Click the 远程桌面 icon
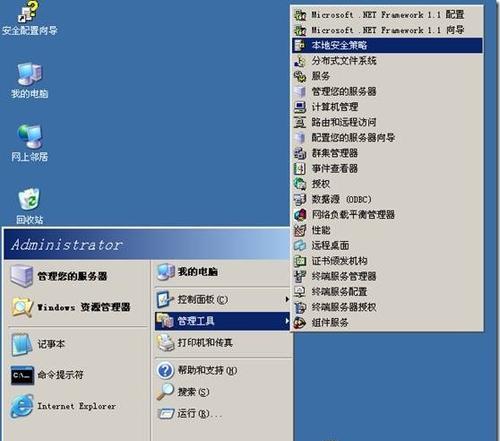Image resolution: width=500 pixels, height=441 pixels. [300, 246]
